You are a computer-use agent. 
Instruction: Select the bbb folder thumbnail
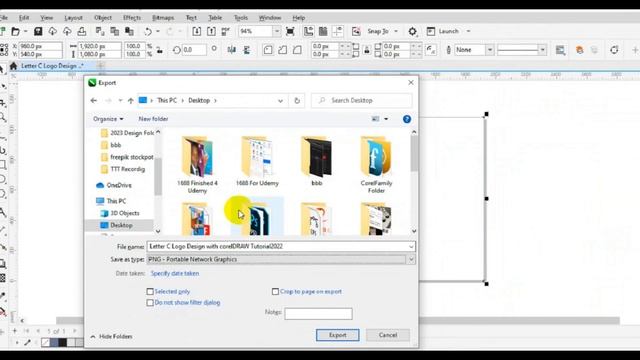[317, 162]
